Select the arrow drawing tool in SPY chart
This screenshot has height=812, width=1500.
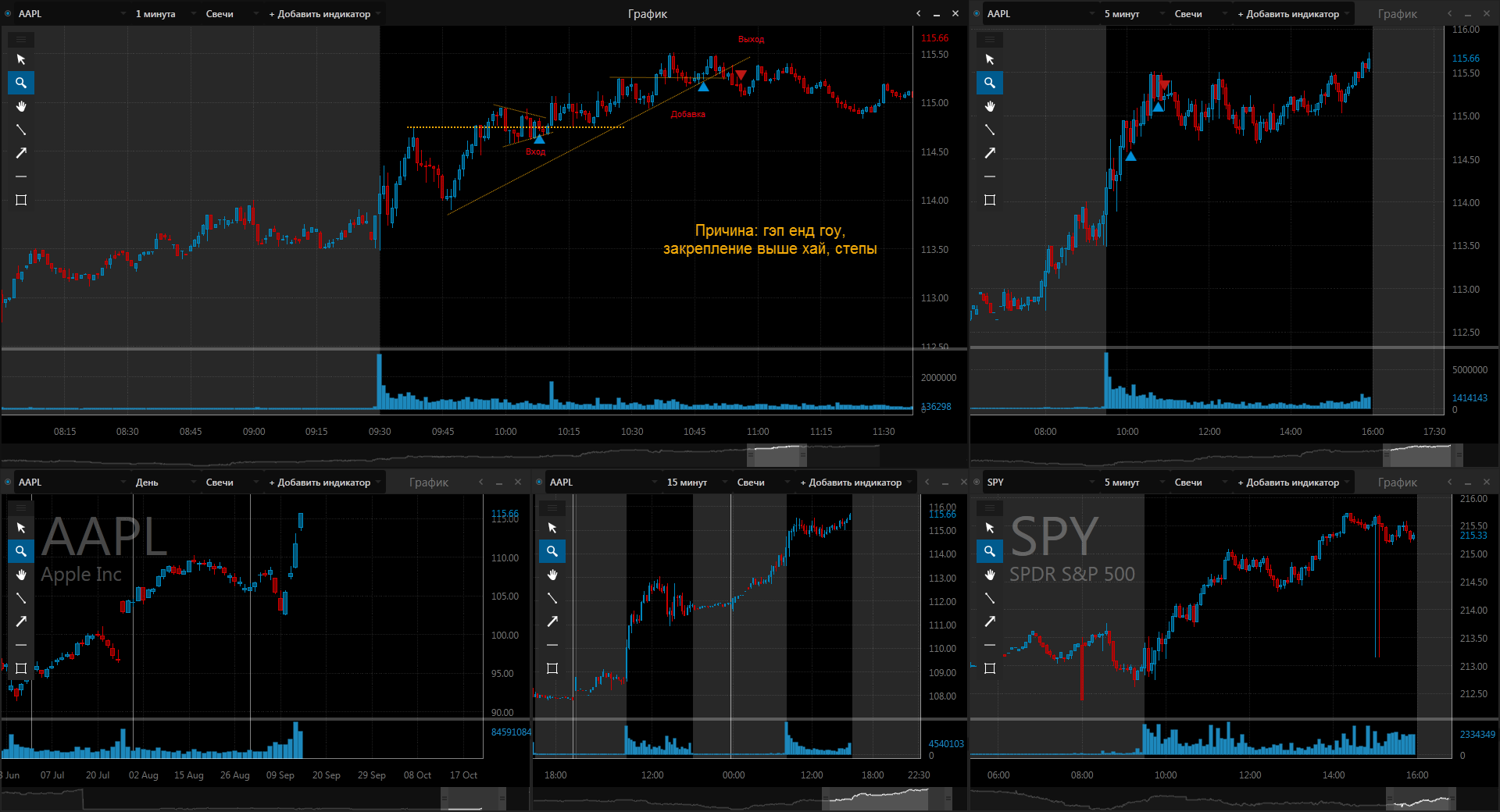(x=990, y=621)
